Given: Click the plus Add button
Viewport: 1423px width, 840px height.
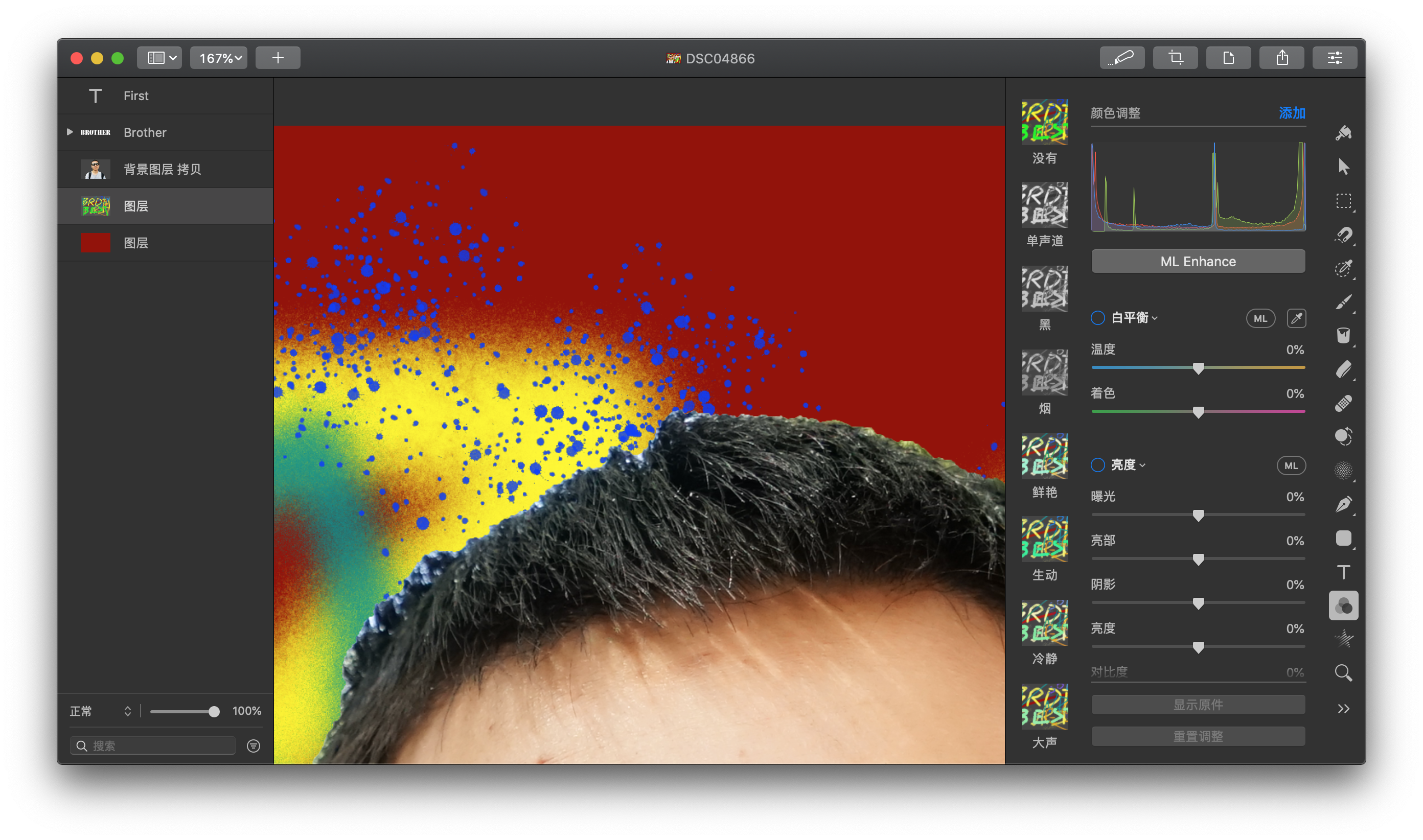Looking at the screenshot, I should tap(278, 58).
